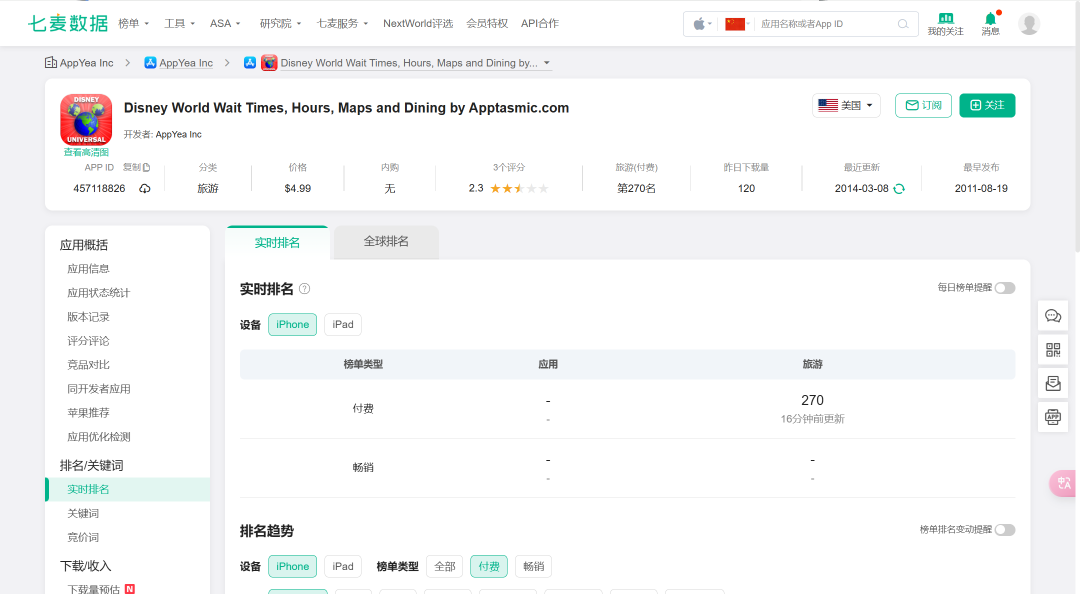Switch to 全球排名 tab
Viewport: 1080px width, 594px height.
coord(386,242)
